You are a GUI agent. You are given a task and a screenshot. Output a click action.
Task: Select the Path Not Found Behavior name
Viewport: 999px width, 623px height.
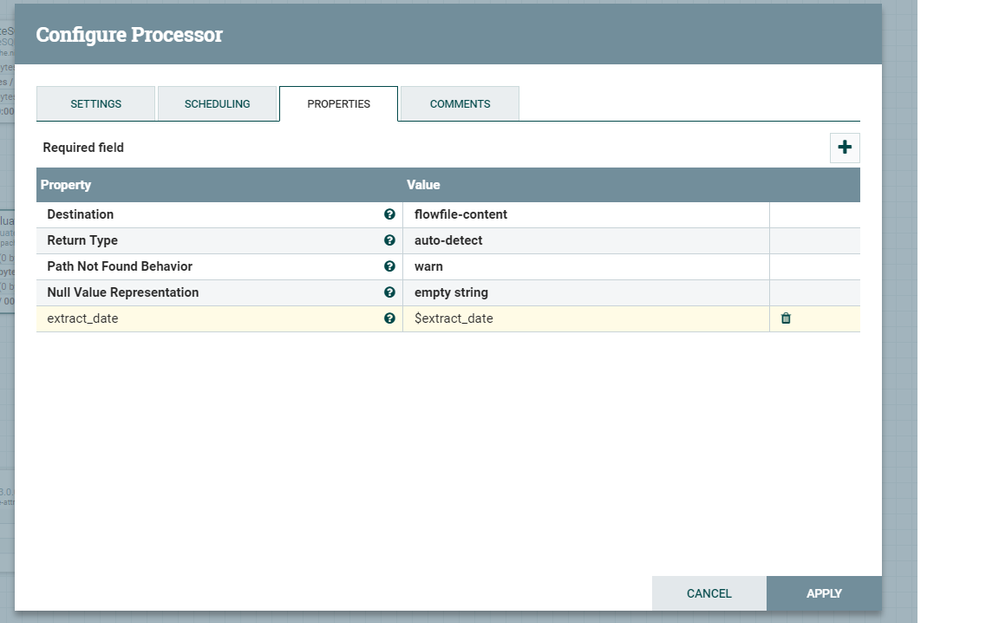coord(120,266)
